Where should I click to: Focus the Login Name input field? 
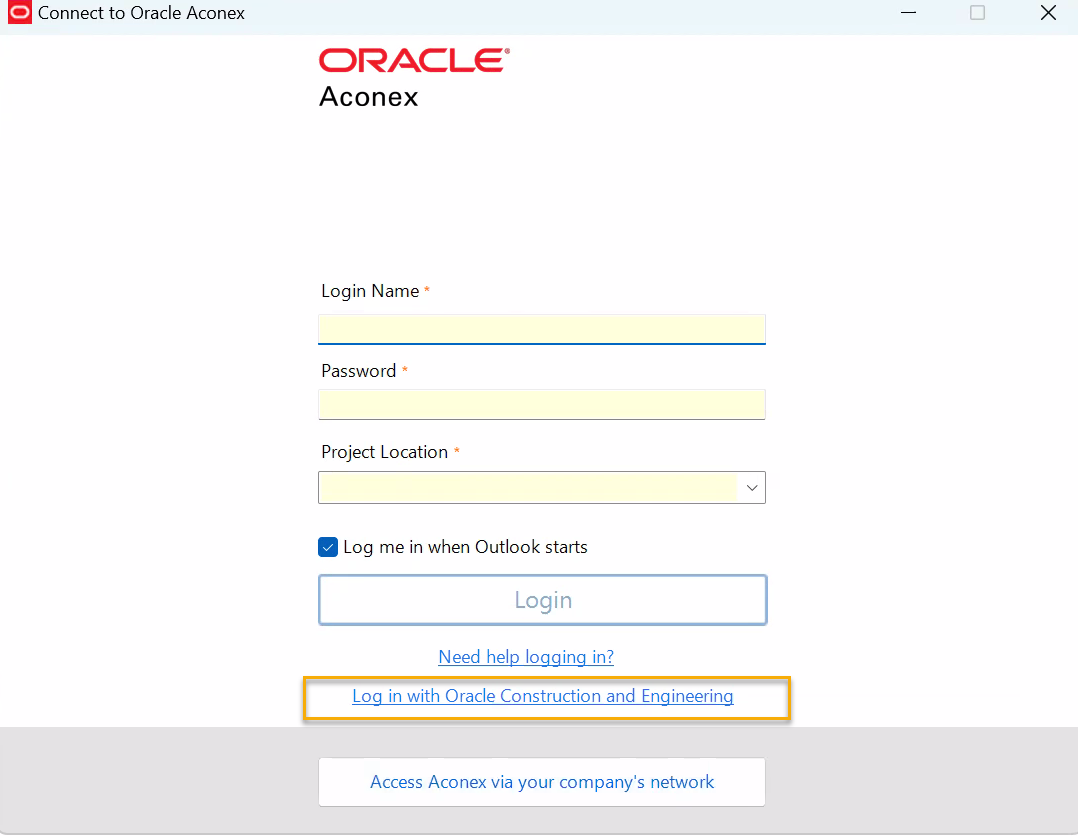(542, 329)
